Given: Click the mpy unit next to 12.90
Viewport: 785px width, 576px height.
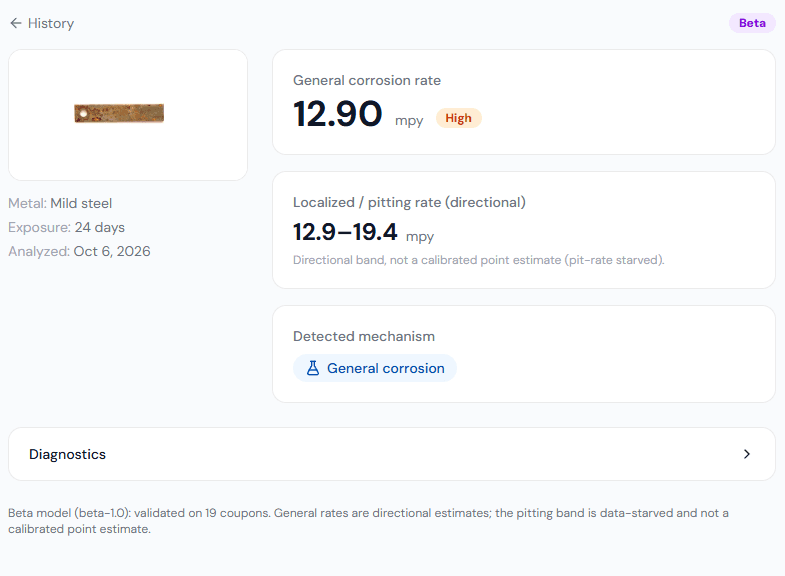Looking at the screenshot, I should point(409,121).
